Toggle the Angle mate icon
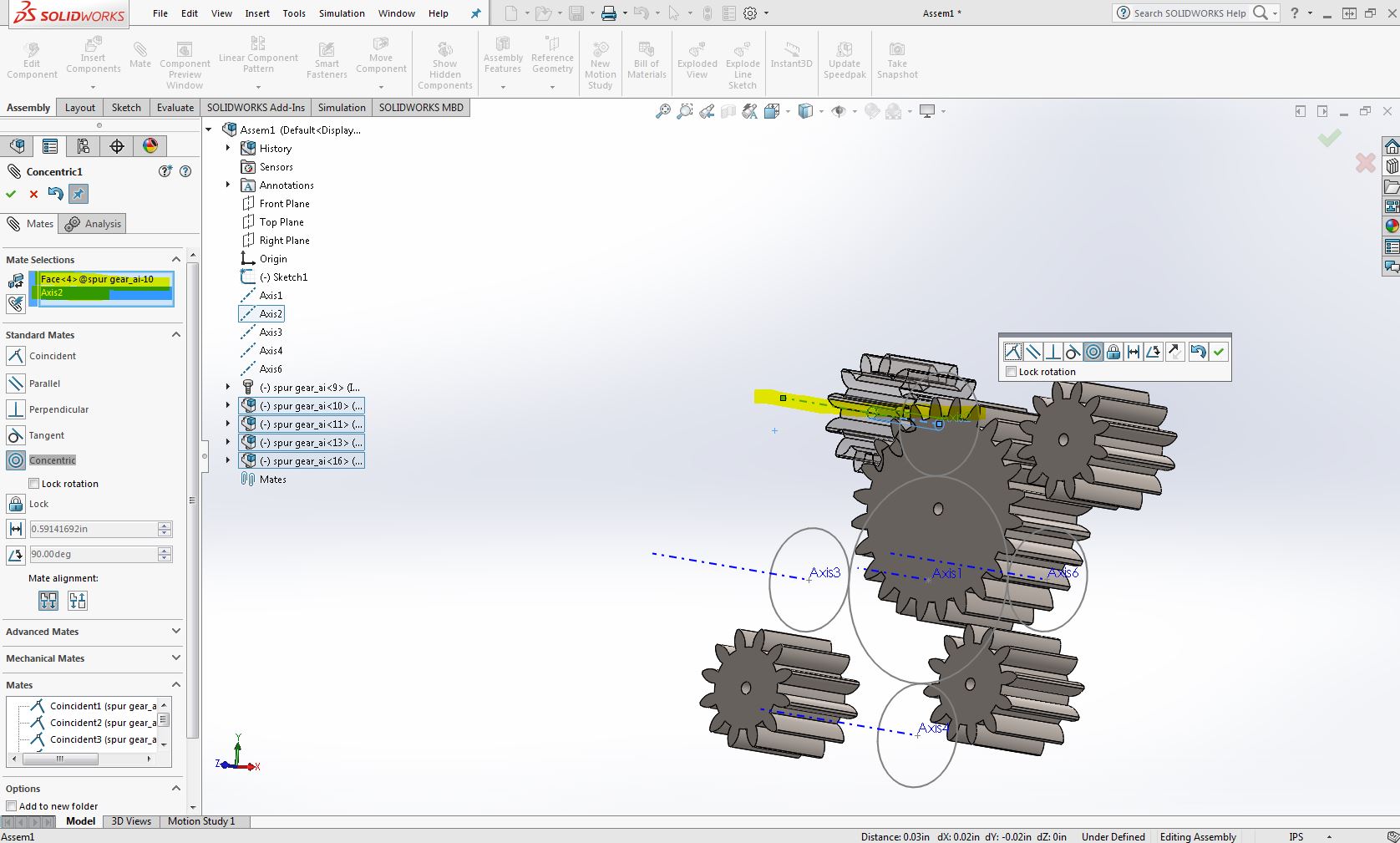The image size is (1400, 843). pos(16,554)
